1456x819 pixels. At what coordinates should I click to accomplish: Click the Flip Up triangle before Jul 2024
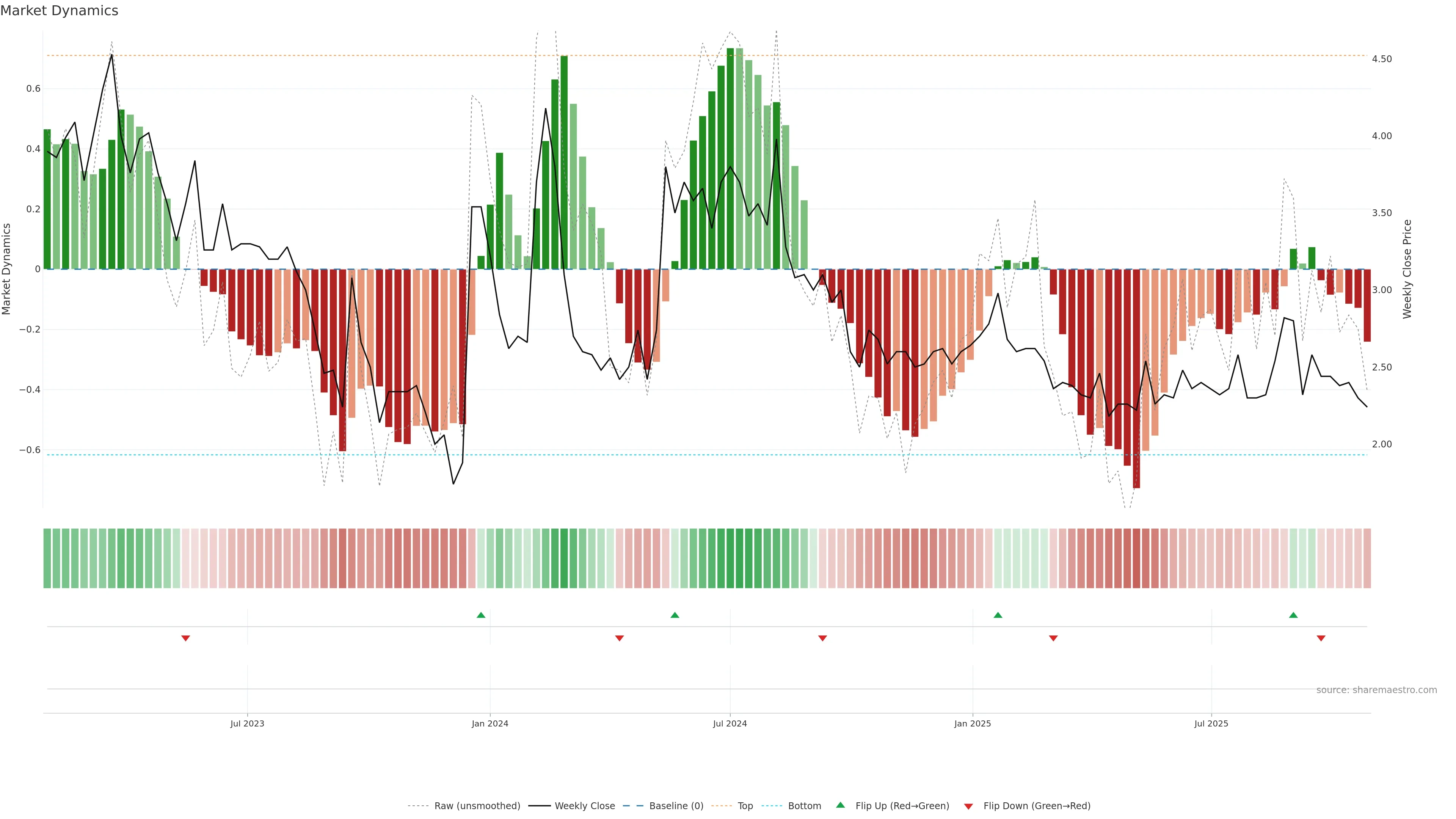click(674, 615)
